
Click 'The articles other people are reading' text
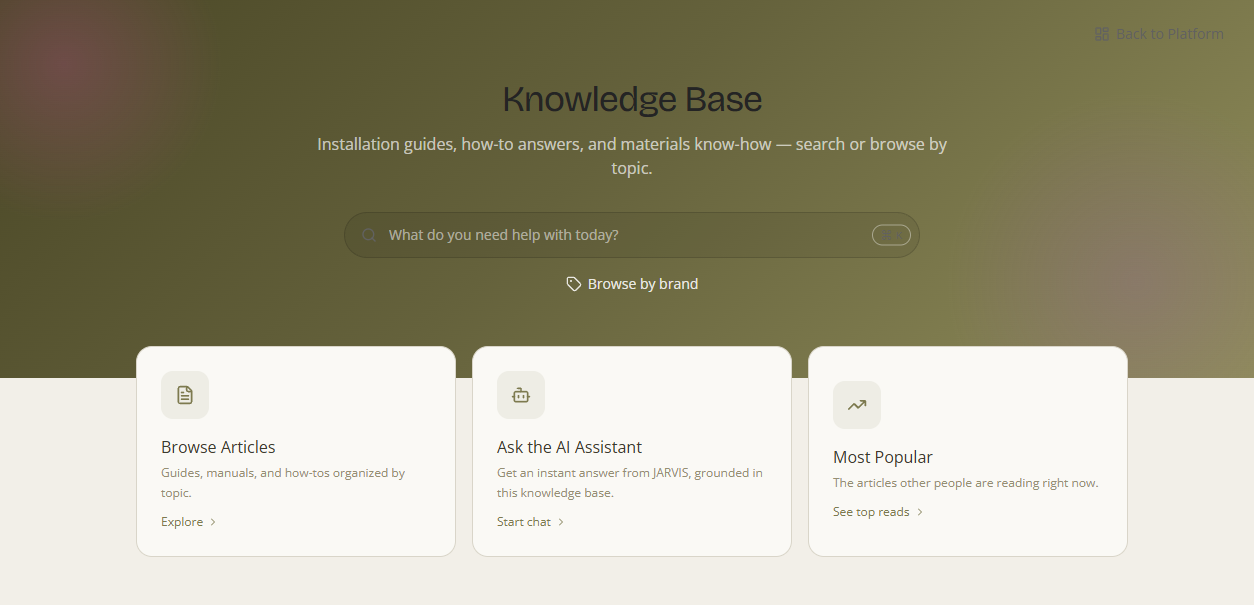pyautogui.click(x=966, y=483)
